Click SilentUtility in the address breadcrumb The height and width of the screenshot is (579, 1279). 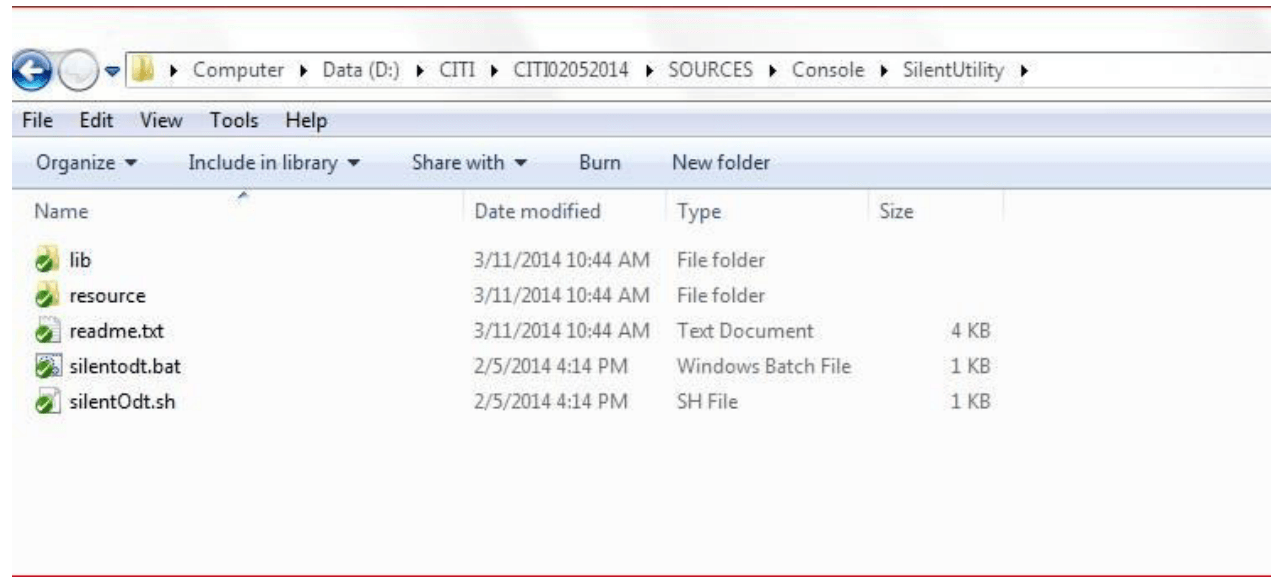pyautogui.click(x=953, y=71)
